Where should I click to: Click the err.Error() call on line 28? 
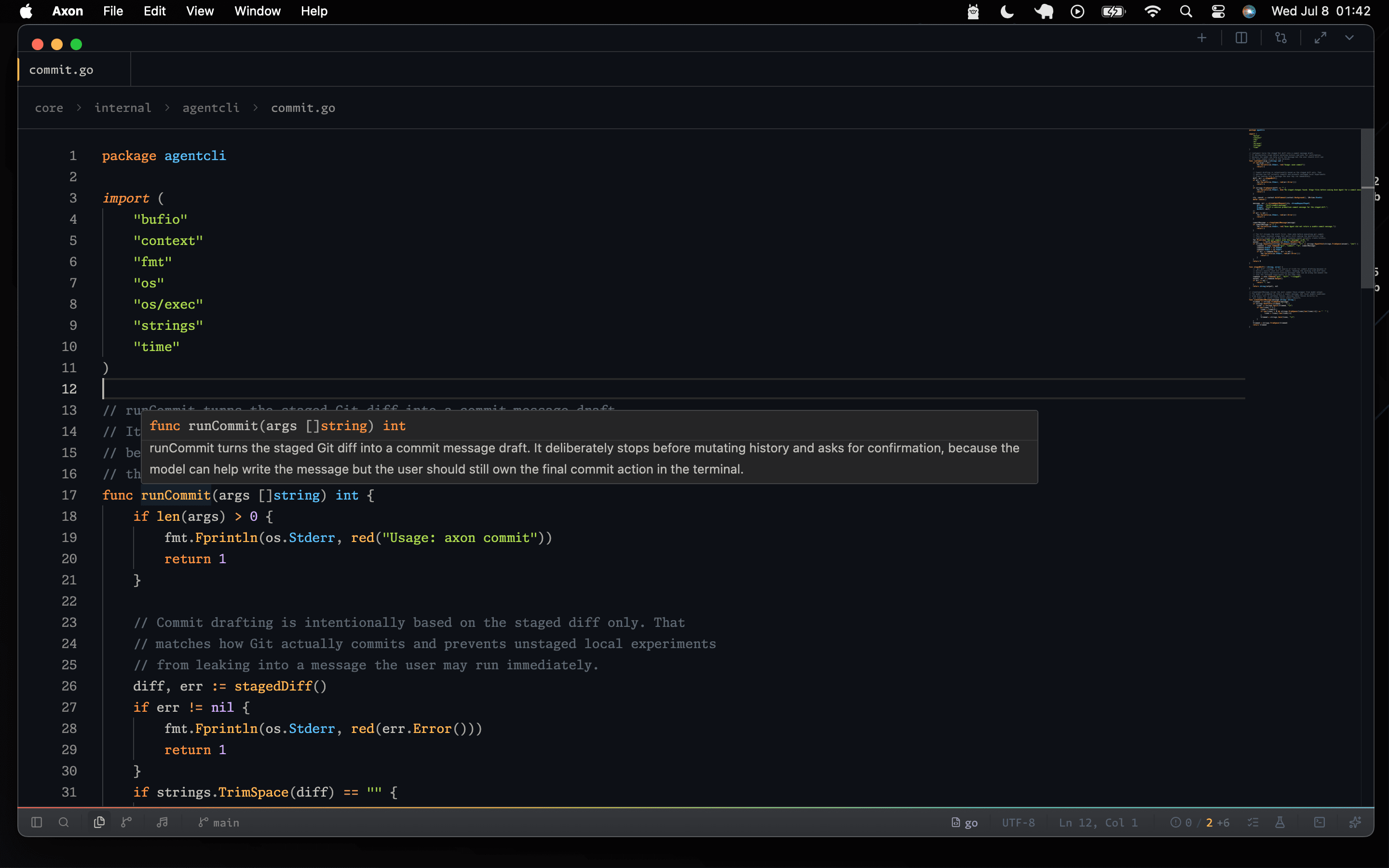pos(425,729)
